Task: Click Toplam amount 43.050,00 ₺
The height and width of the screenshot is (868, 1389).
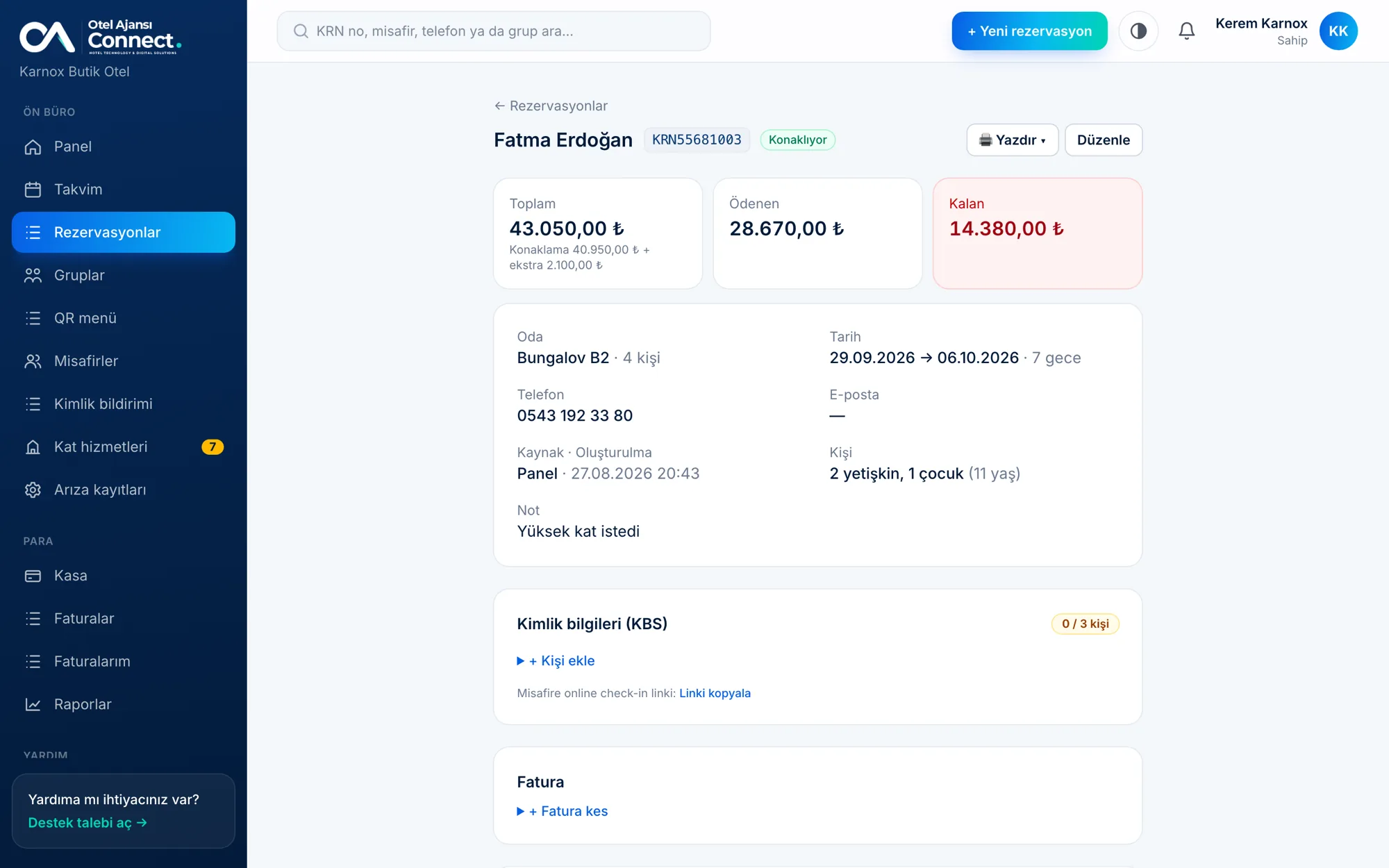Action: (567, 228)
